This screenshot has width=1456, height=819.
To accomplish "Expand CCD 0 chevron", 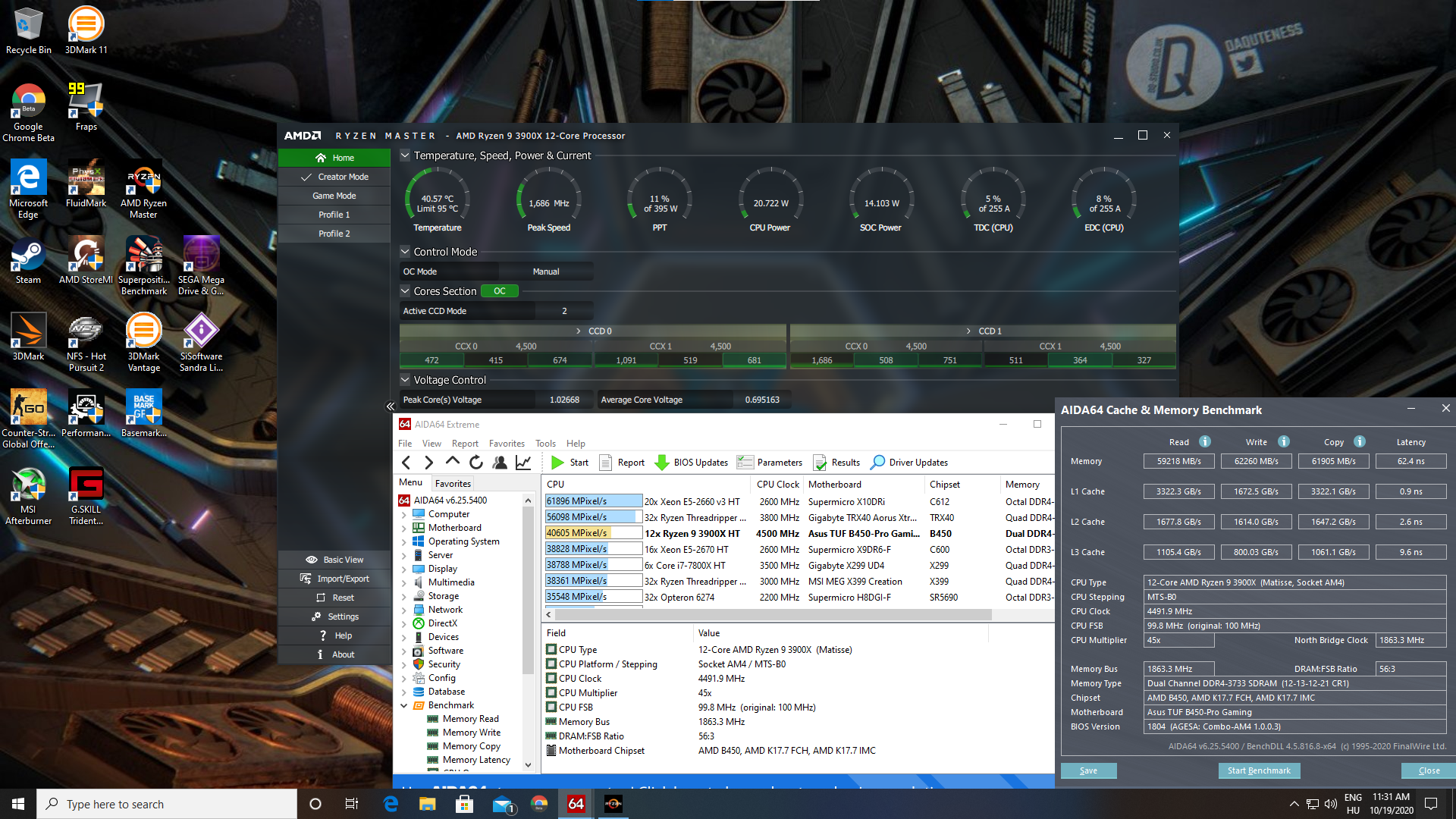I will pos(579,331).
